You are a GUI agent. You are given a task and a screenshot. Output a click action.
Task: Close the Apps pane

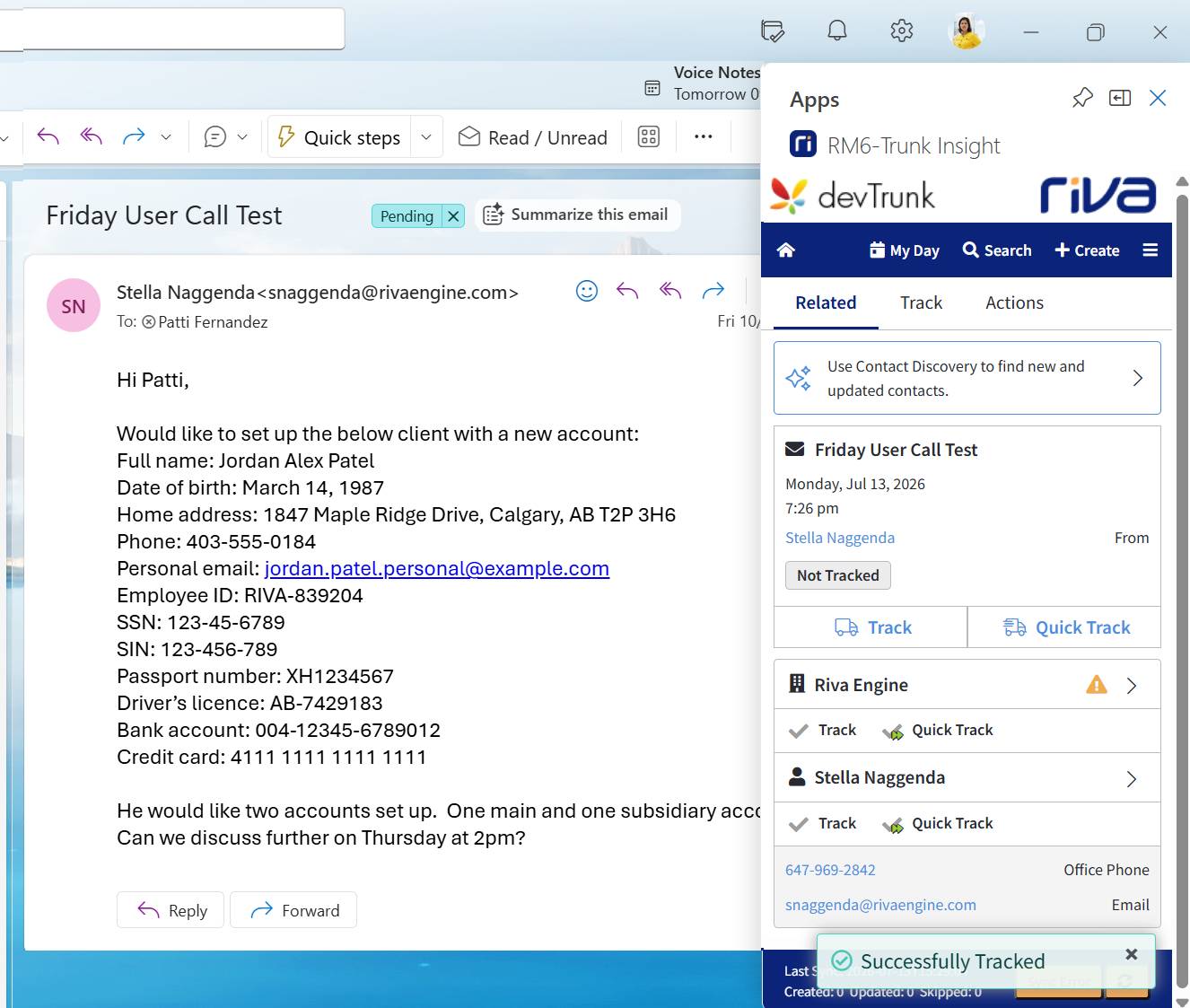[x=1158, y=98]
